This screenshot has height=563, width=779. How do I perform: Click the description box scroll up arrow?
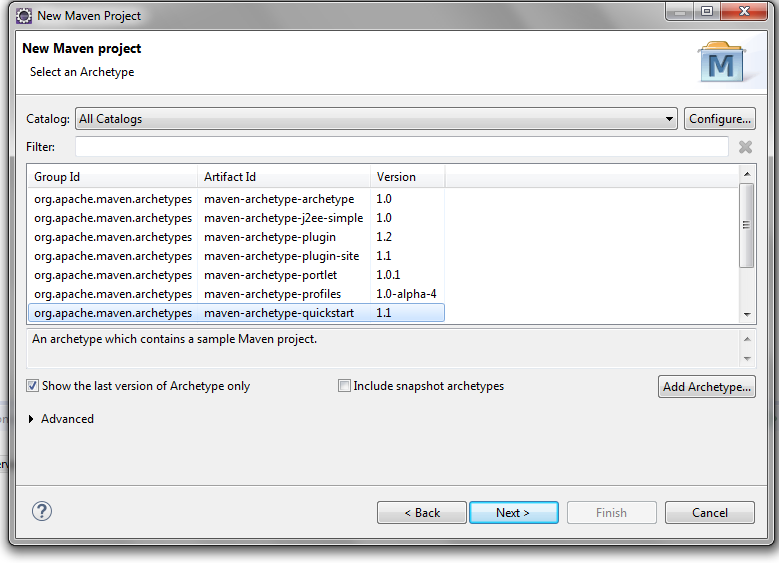coord(747,339)
